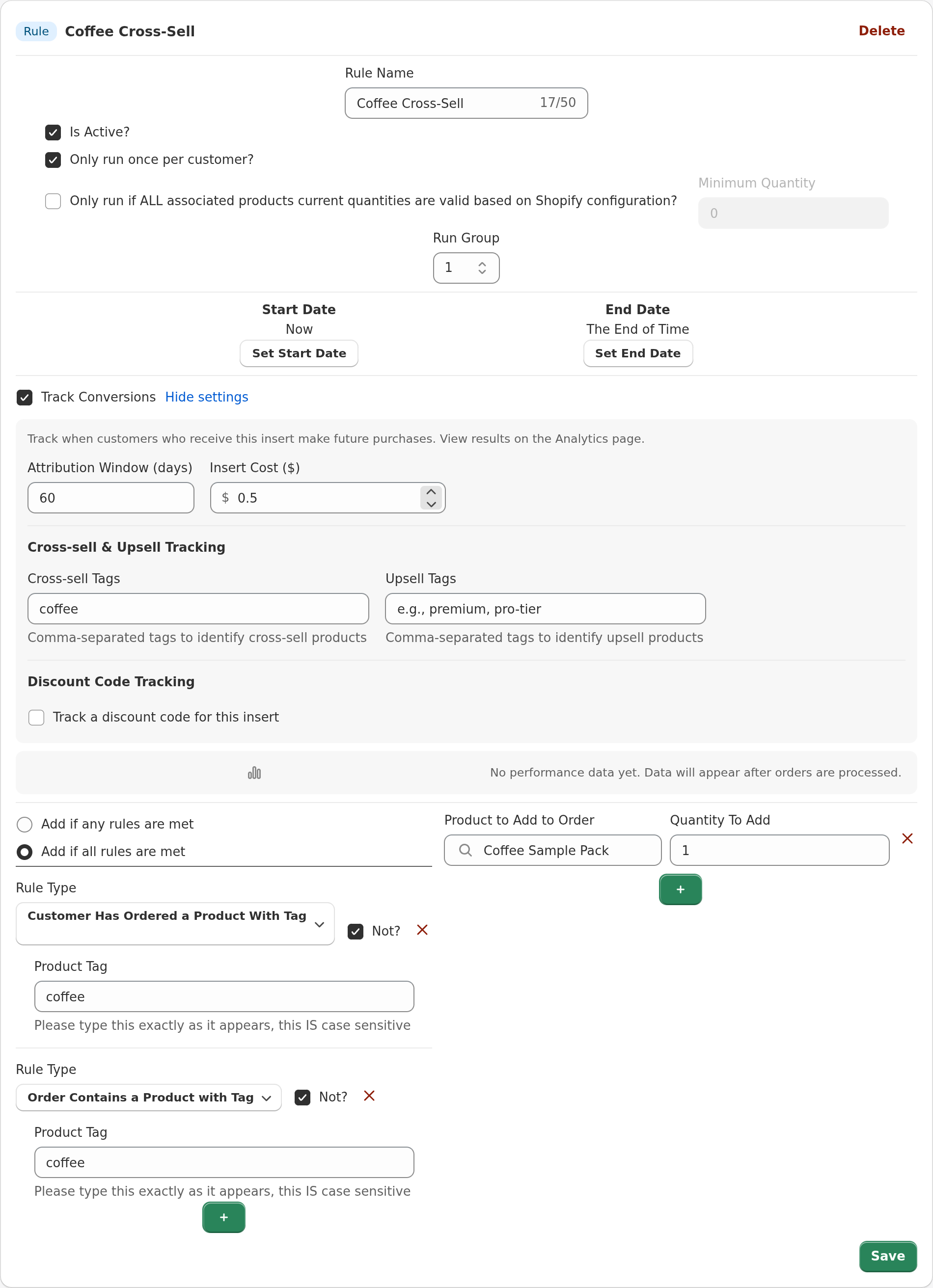Uncheck the Is Active checkbox
Viewport: 933px width, 1288px height.
click(53, 133)
